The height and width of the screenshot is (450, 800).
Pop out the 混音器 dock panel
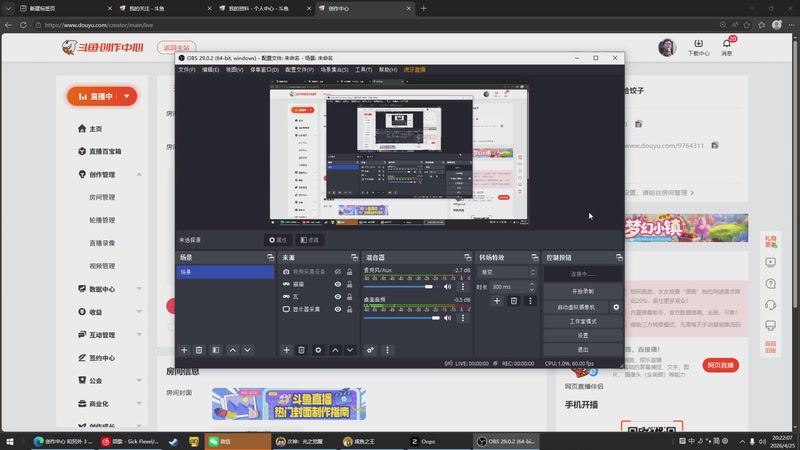(467, 258)
